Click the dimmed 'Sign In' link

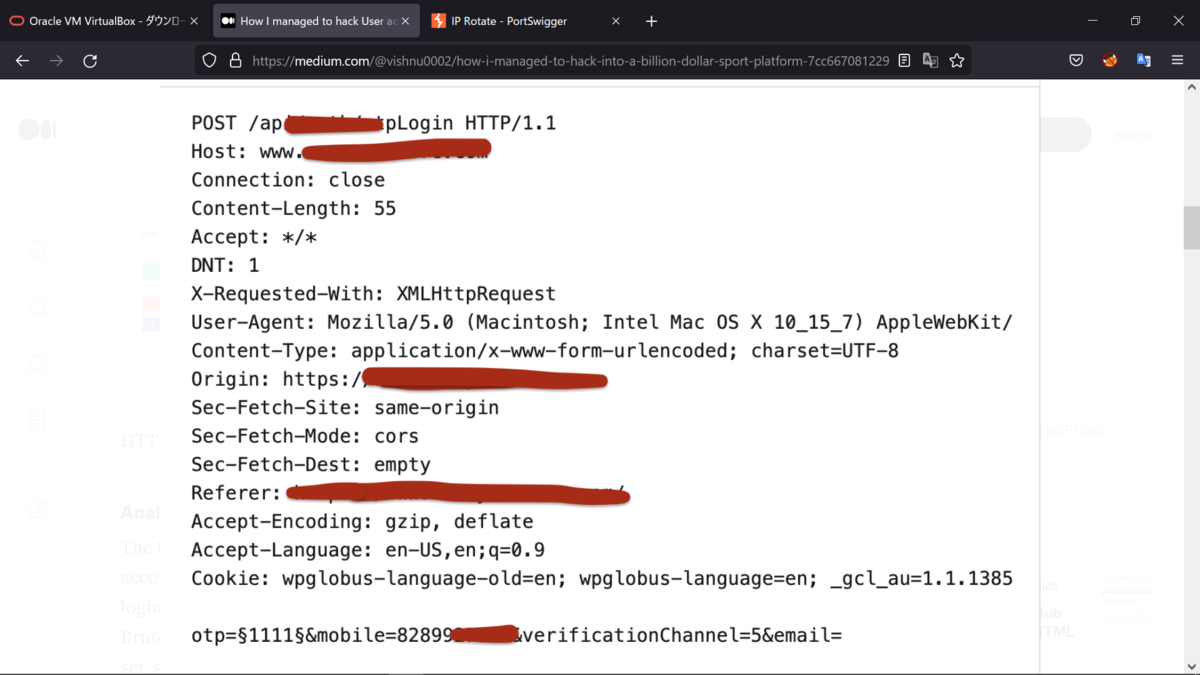click(x=1134, y=135)
